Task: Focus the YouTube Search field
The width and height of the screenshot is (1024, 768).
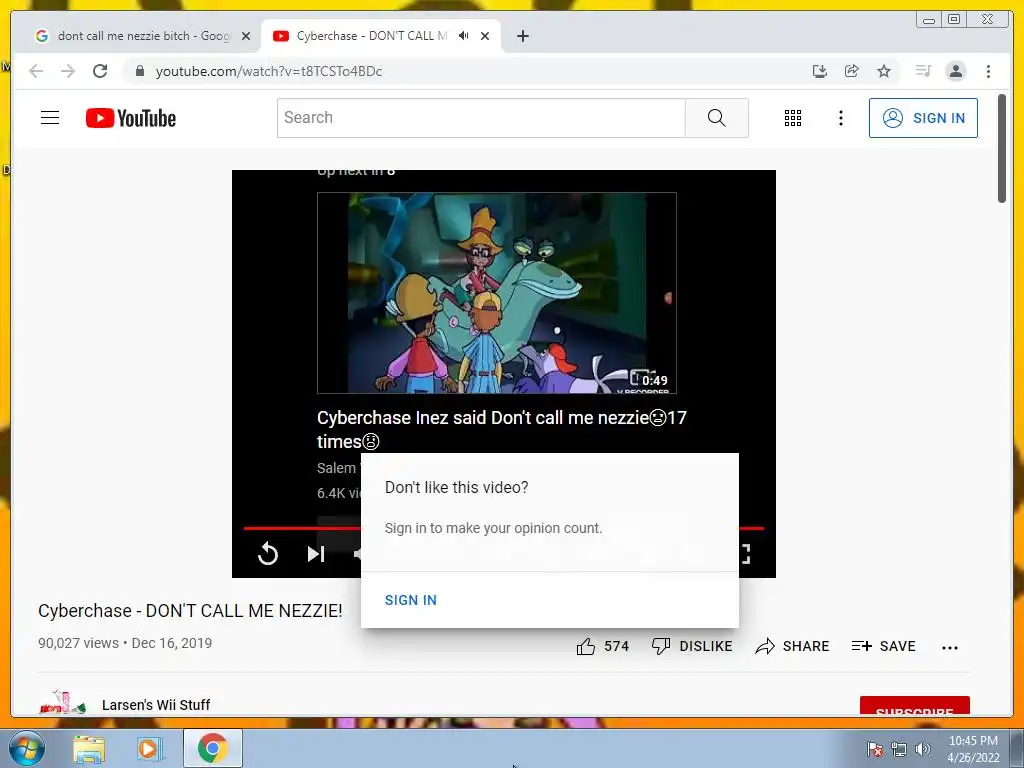Action: (481, 118)
